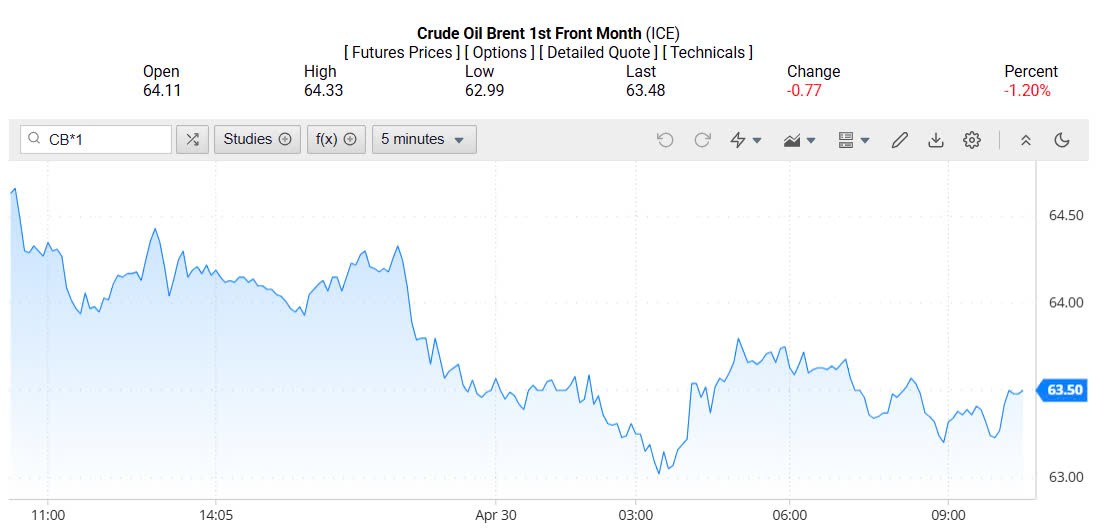The image size is (1099, 528).
Task: Collapse the toolbar with double chevron
Action: 1025,140
